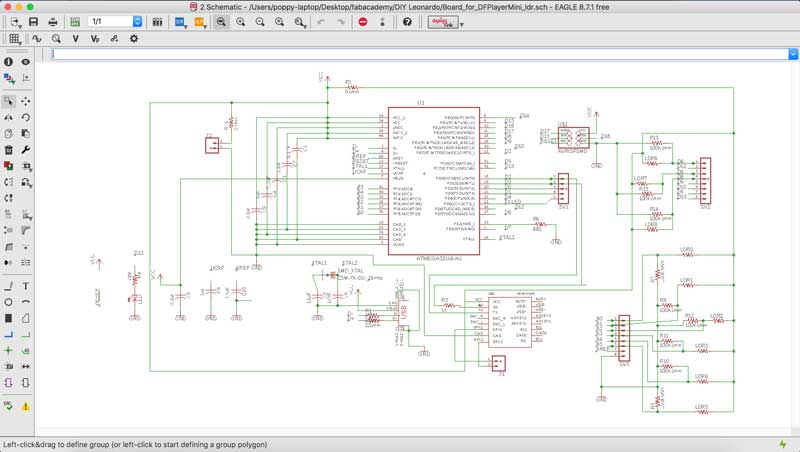This screenshot has height=452, width=800.
Task: Select the green Junction tool
Action: click(9, 350)
